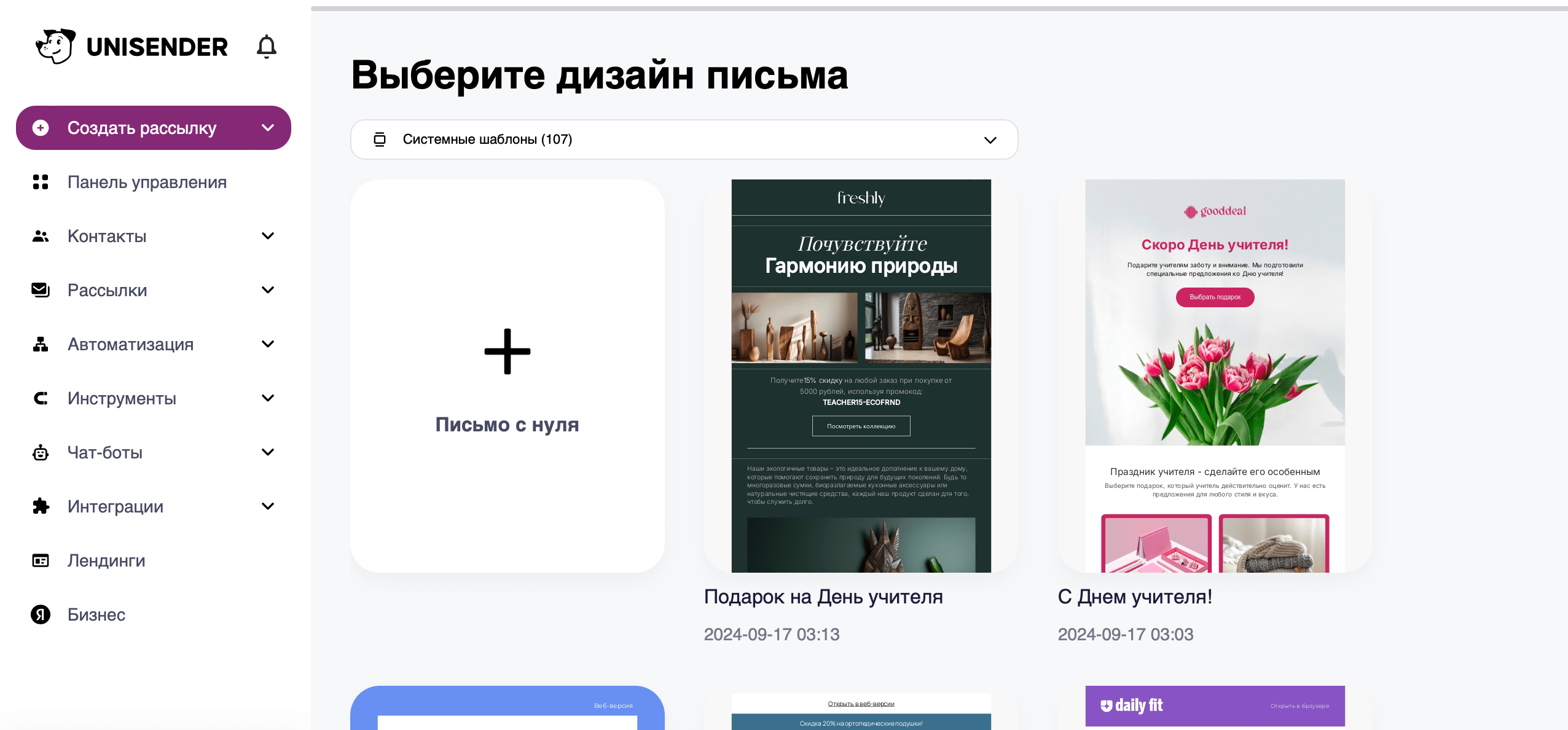The height and width of the screenshot is (730, 1568).
Task: Open Интеграции menu item
Action: (x=154, y=506)
